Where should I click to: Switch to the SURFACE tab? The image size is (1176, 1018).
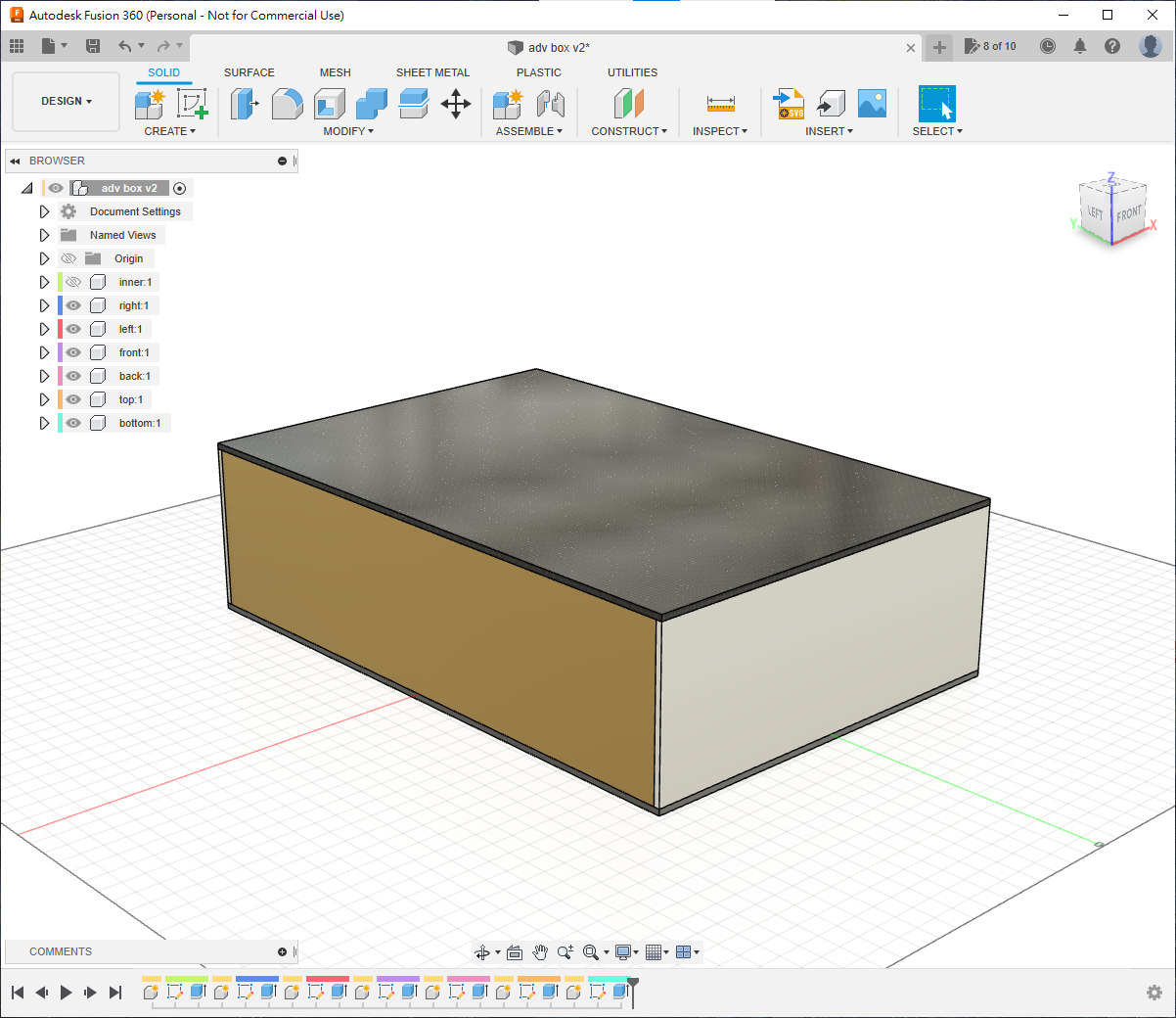(249, 72)
